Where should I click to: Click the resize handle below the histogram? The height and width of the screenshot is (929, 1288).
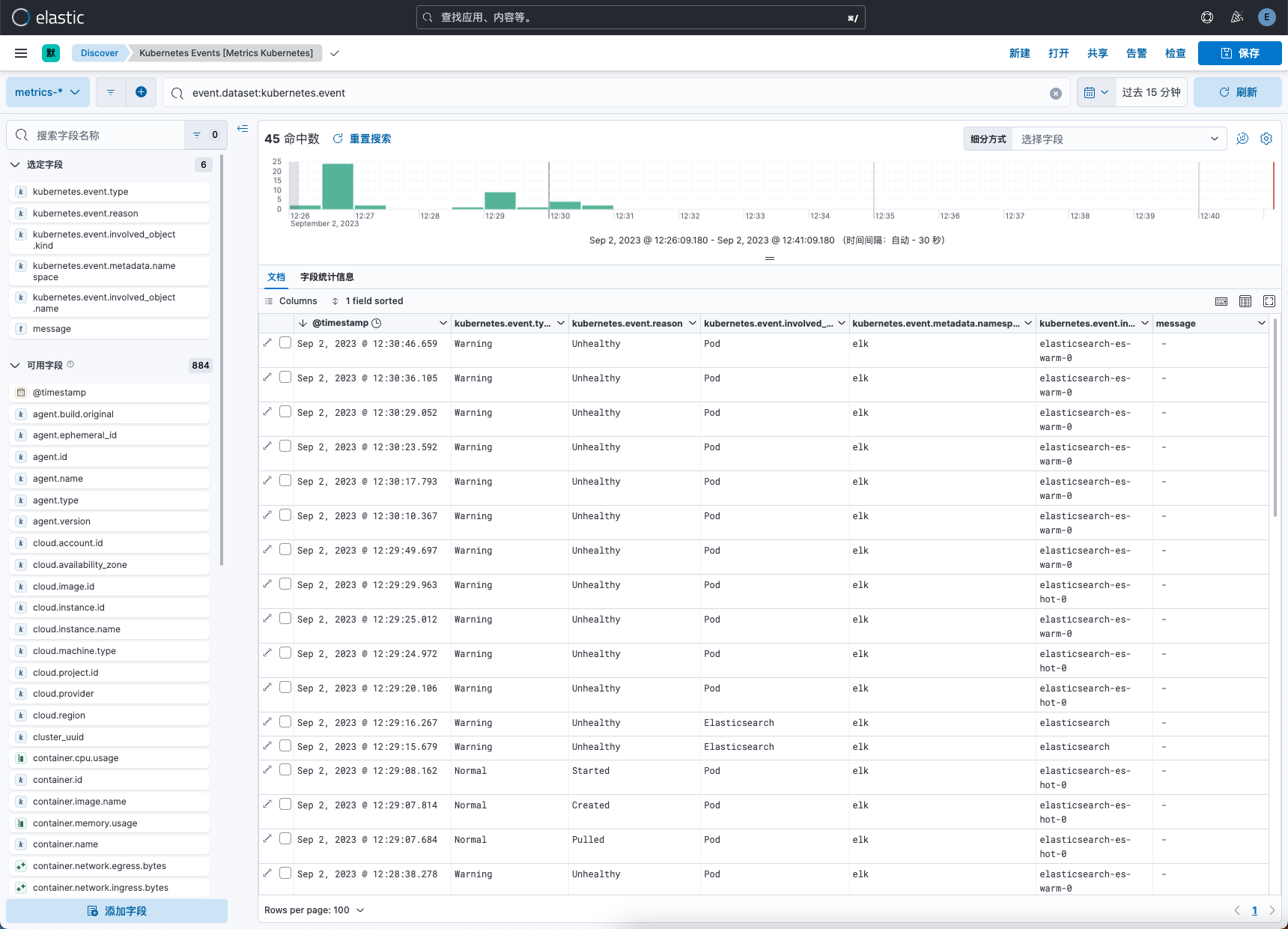(769, 258)
